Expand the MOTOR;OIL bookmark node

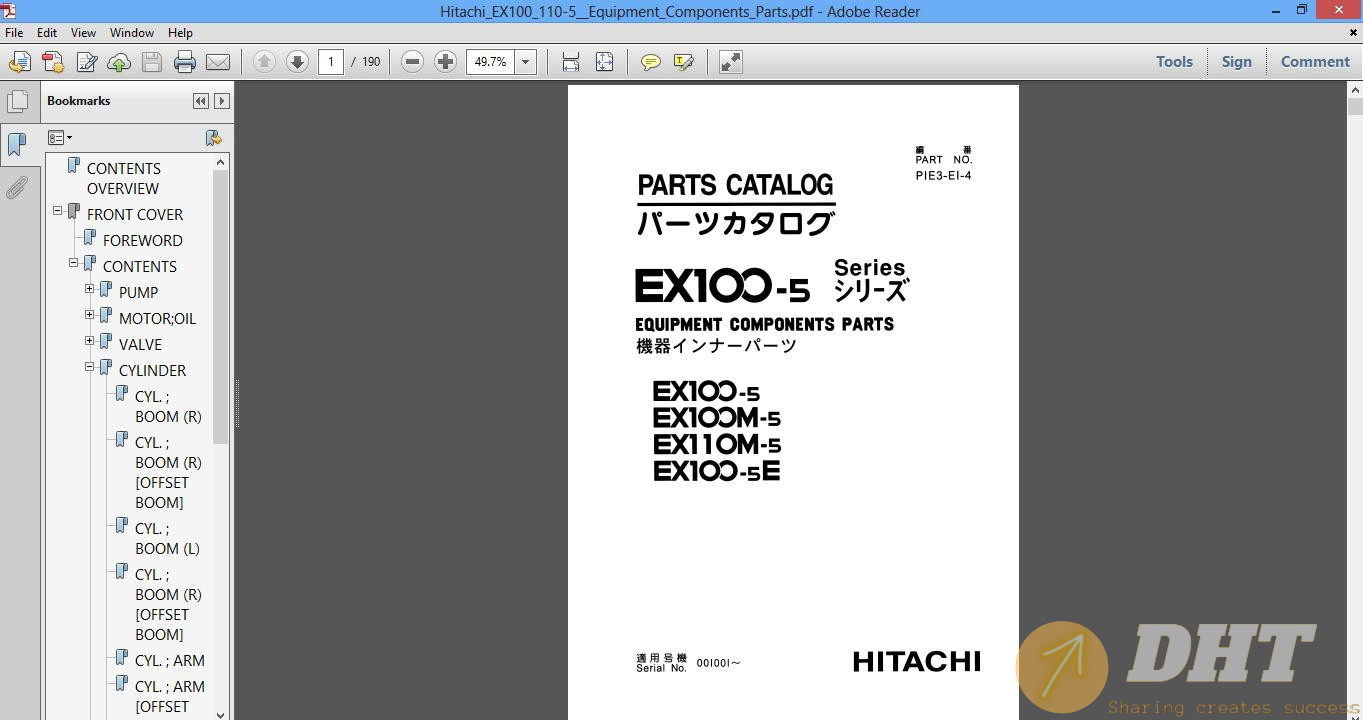[90, 315]
